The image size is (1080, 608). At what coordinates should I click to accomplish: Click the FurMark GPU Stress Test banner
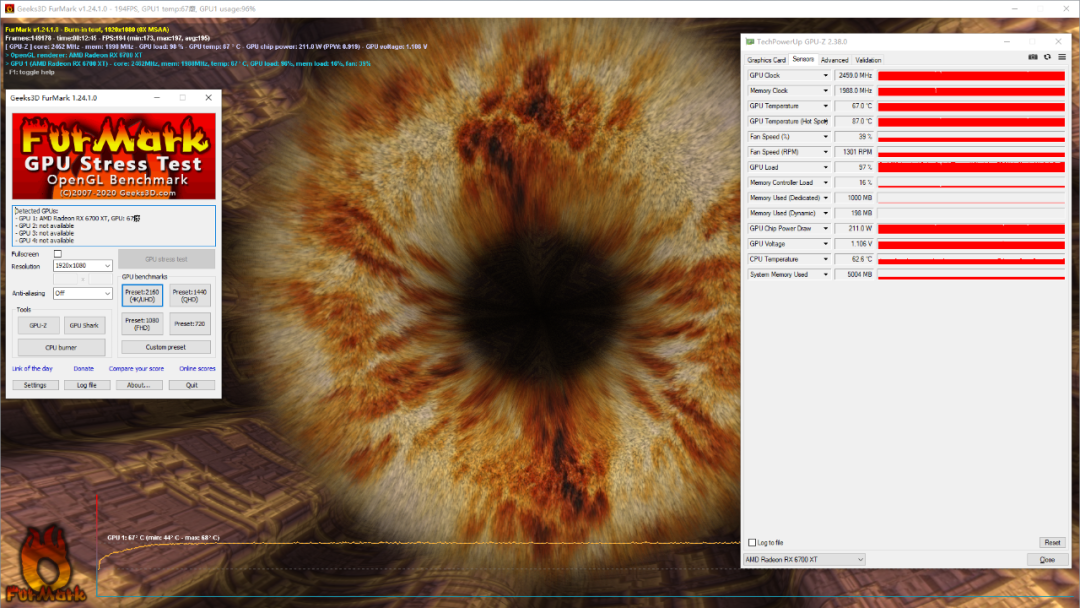pos(114,157)
